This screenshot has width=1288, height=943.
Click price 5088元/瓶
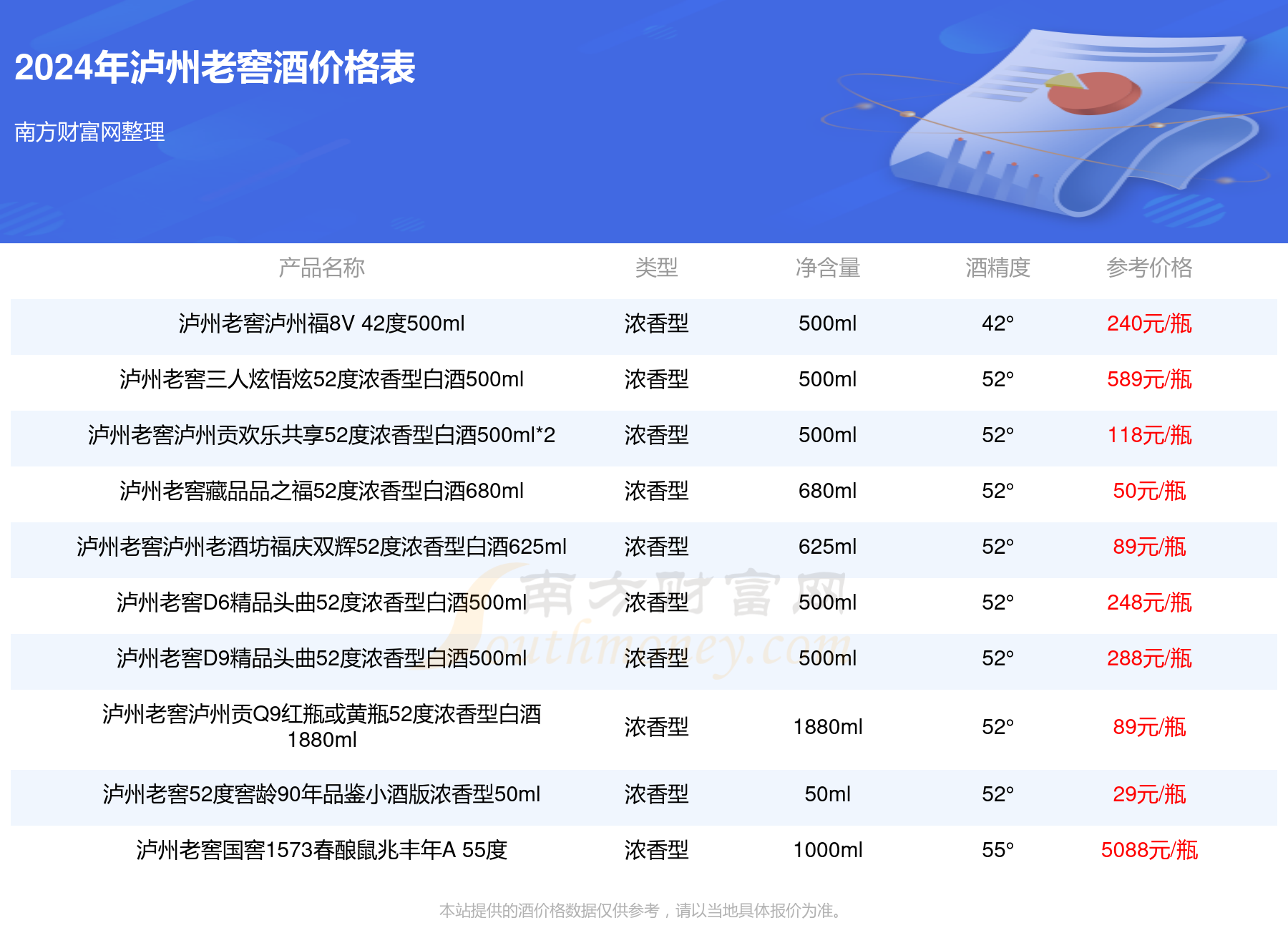[1149, 850]
